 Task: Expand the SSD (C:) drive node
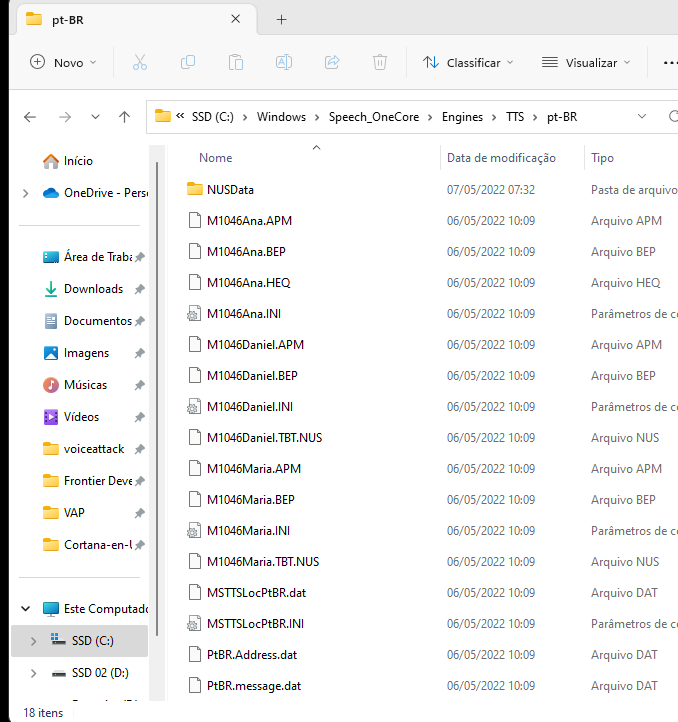pos(33,641)
